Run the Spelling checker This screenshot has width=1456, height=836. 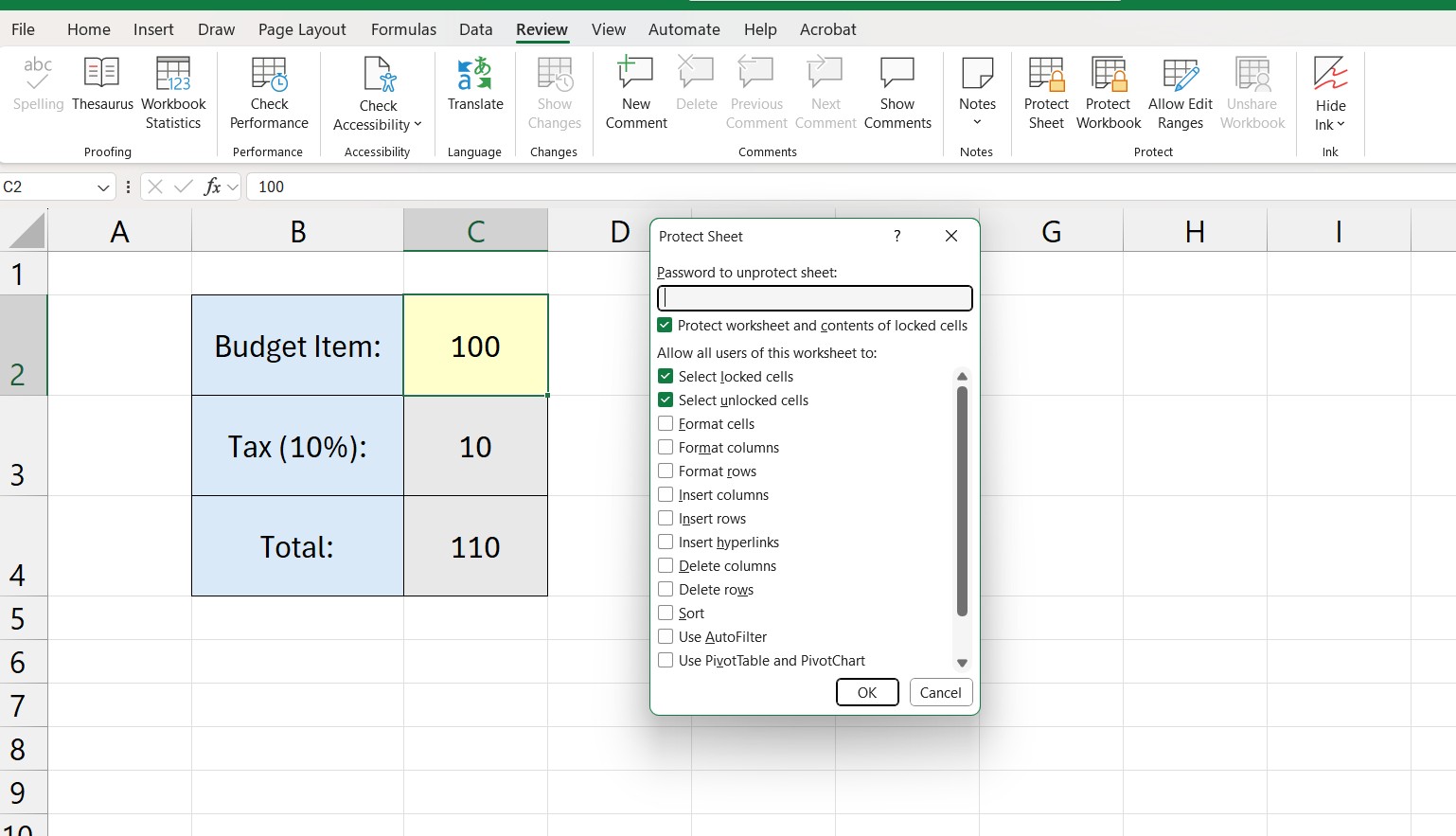click(37, 90)
